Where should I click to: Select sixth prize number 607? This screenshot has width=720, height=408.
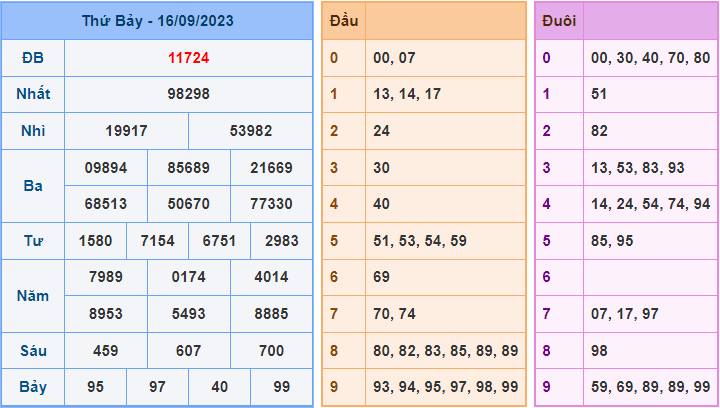click(x=188, y=351)
